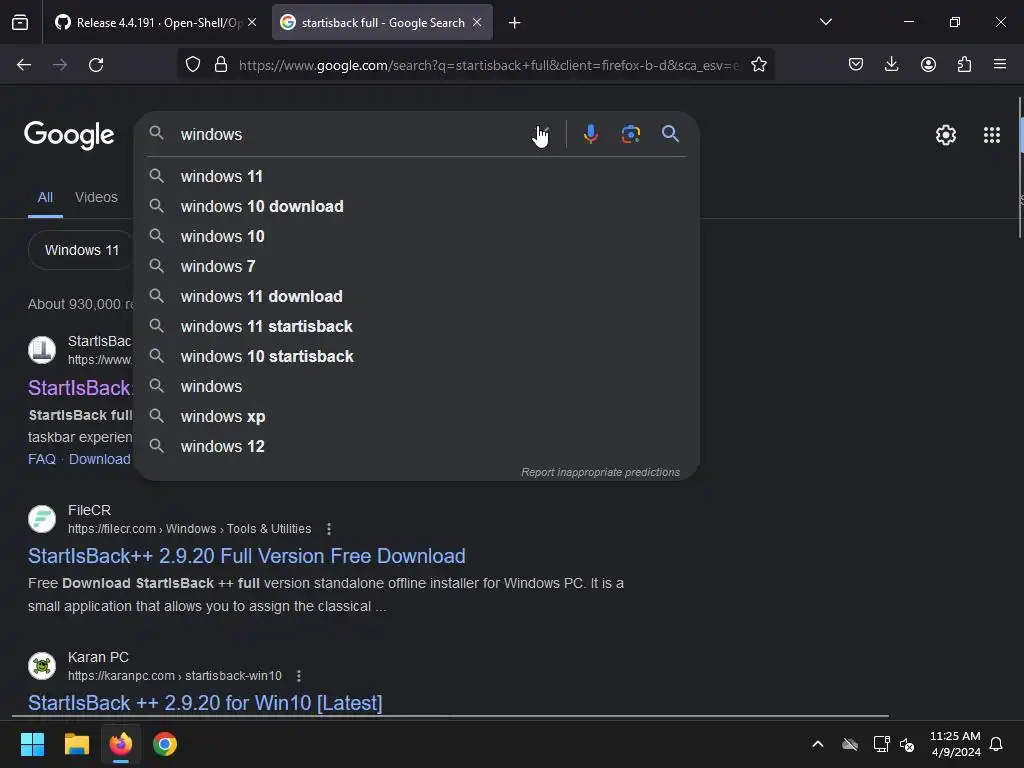Click the Google logo
The height and width of the screenshot is (768, 1024).
69,135
